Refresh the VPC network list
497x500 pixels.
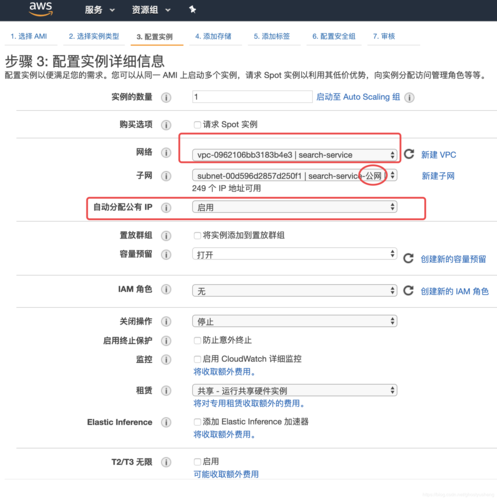[x=409, y=154]
